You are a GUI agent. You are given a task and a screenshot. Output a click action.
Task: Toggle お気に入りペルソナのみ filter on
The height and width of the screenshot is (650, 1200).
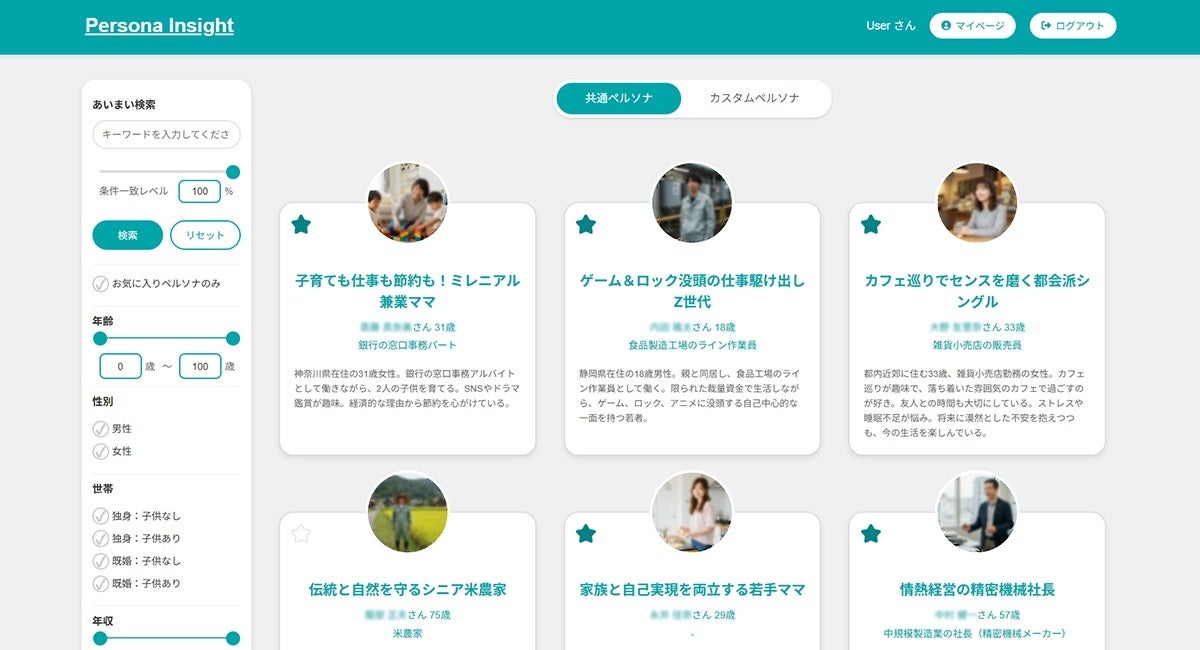(99, 284)
